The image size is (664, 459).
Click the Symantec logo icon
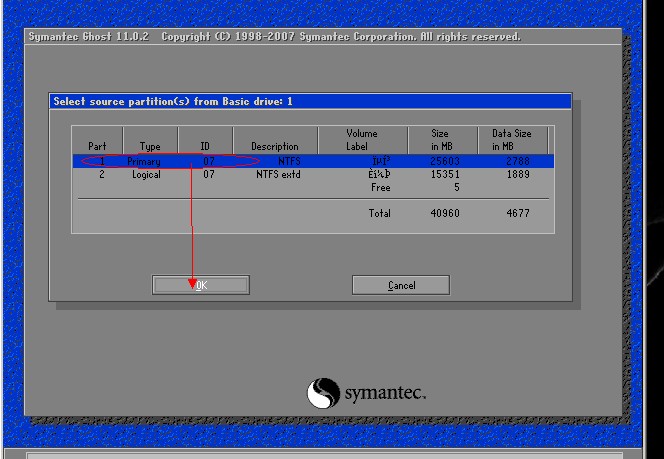point(323,393)
